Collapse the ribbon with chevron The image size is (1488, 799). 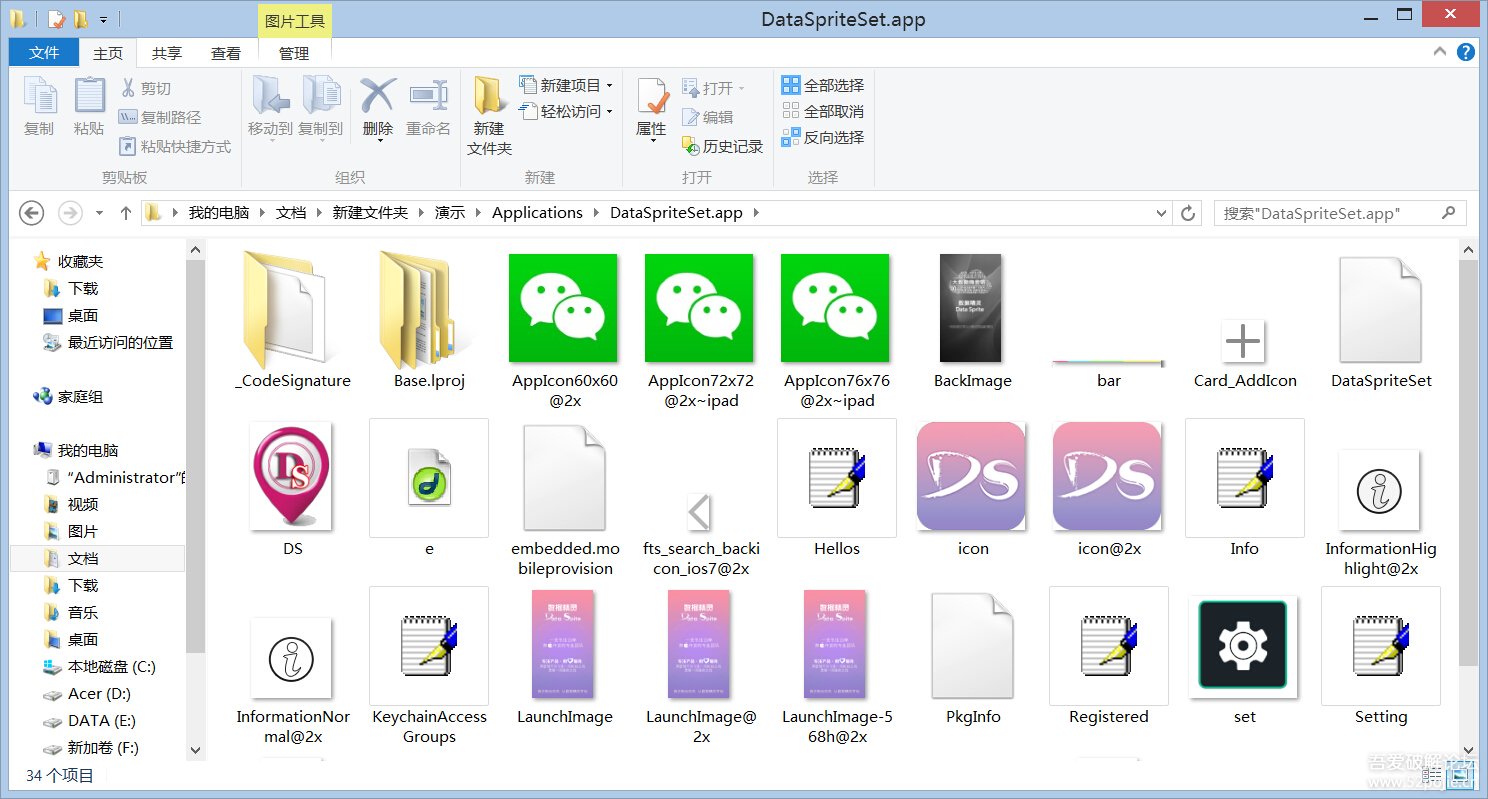click(x=1440, y=52)
